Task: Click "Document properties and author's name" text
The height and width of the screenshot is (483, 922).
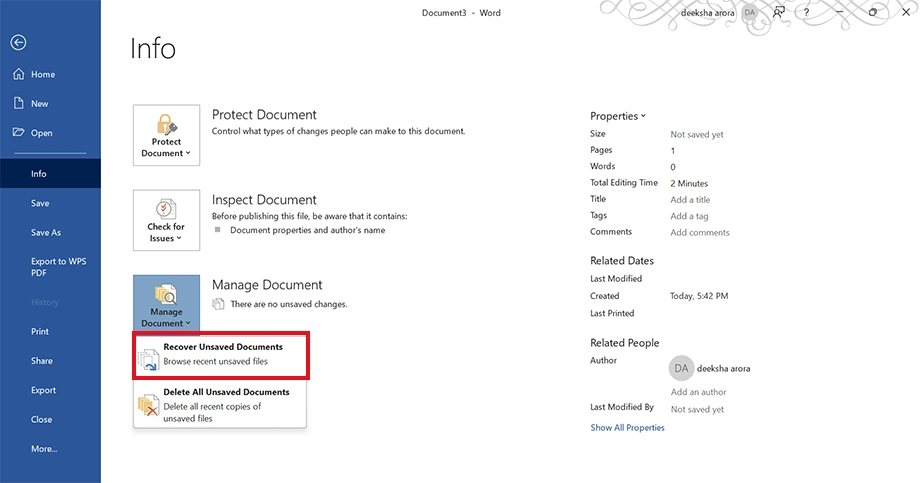Action: [308, 230]
